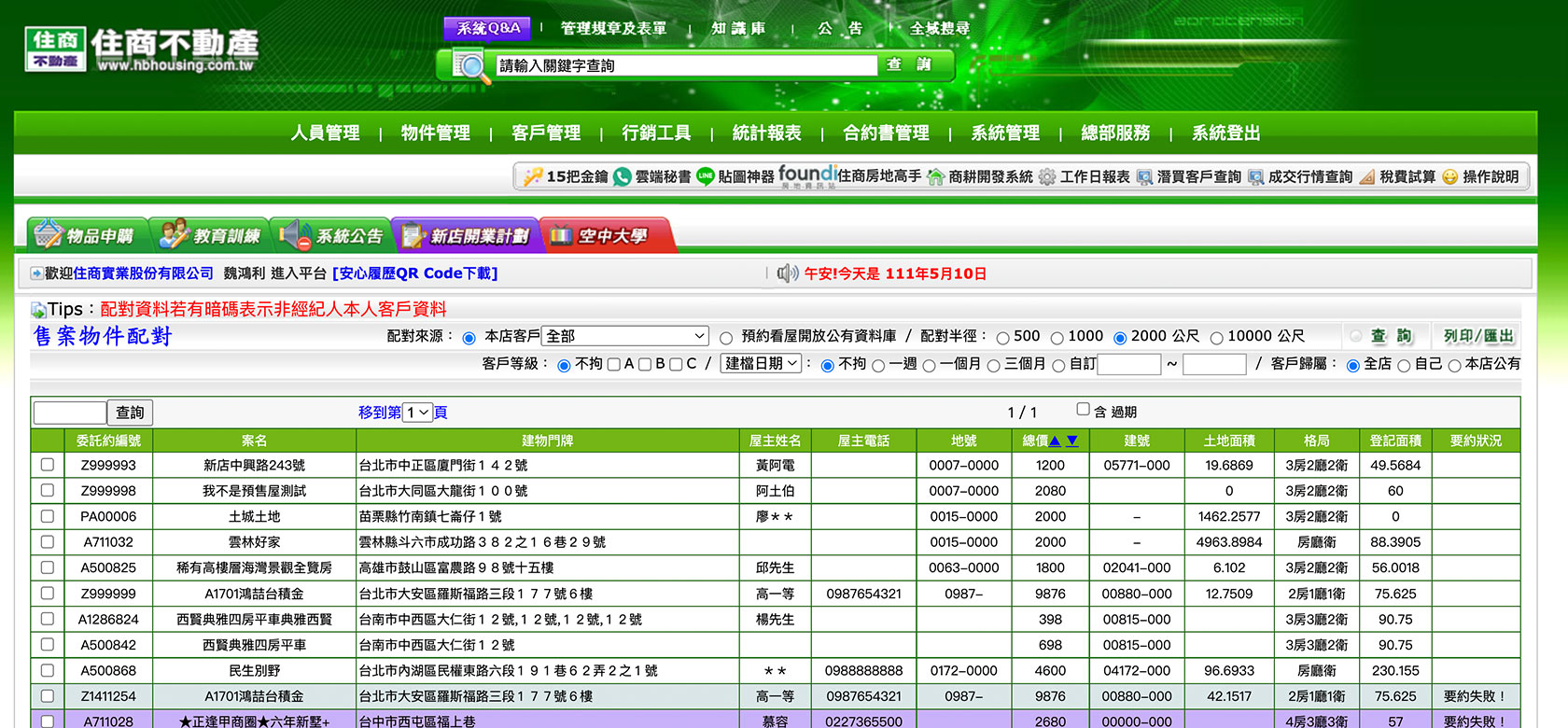Select the 自己 customer ownership radio
This screenshot has height=728, width=1568.
(1404, 366)
